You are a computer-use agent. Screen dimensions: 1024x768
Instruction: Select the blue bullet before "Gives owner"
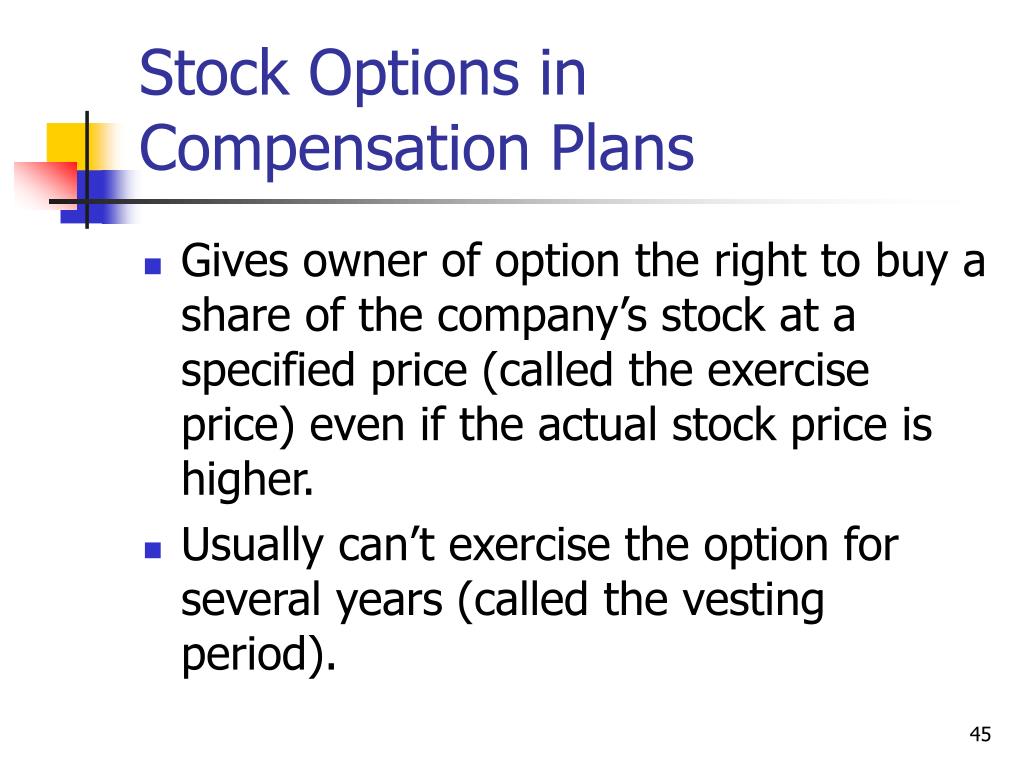153,266
